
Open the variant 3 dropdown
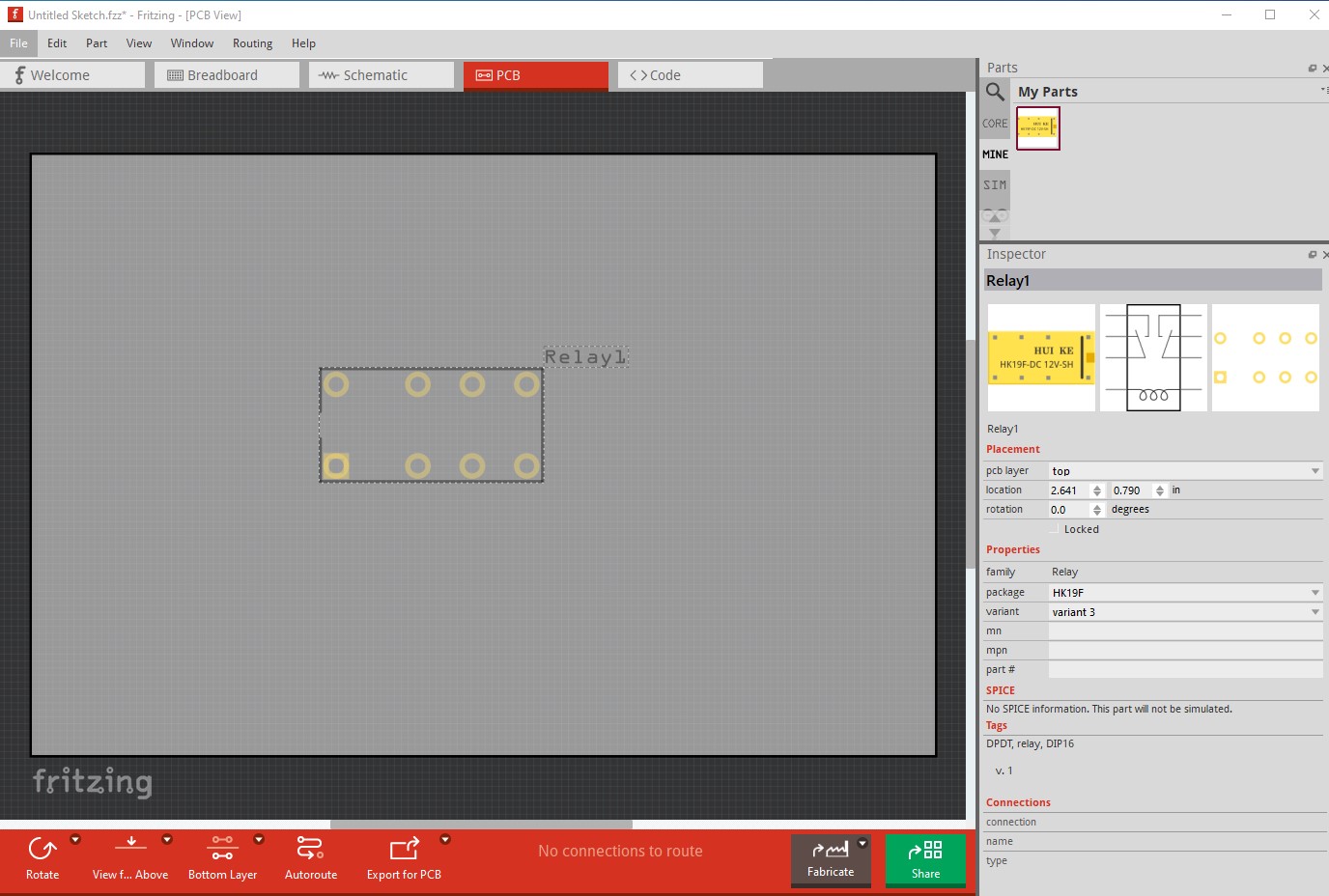click(x=1185, y=612)
